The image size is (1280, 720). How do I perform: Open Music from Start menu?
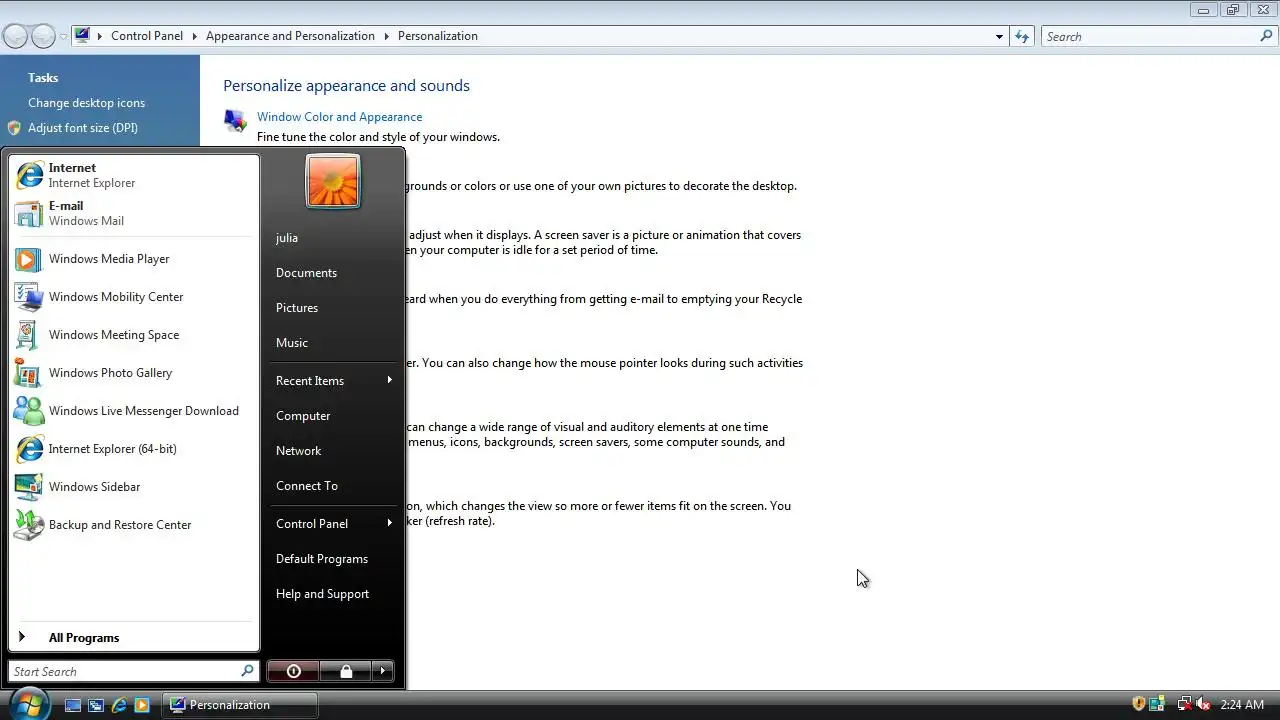point(292,343)
